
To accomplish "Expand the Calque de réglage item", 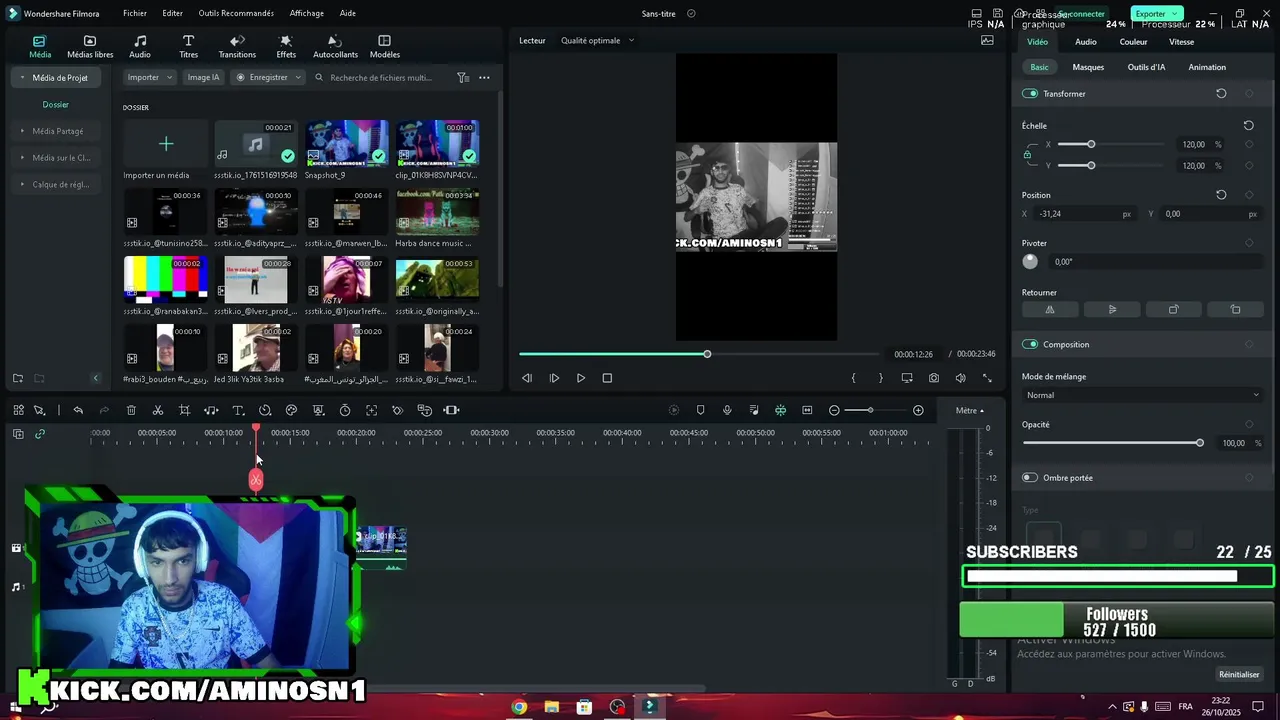I will [x=23, y=184].
